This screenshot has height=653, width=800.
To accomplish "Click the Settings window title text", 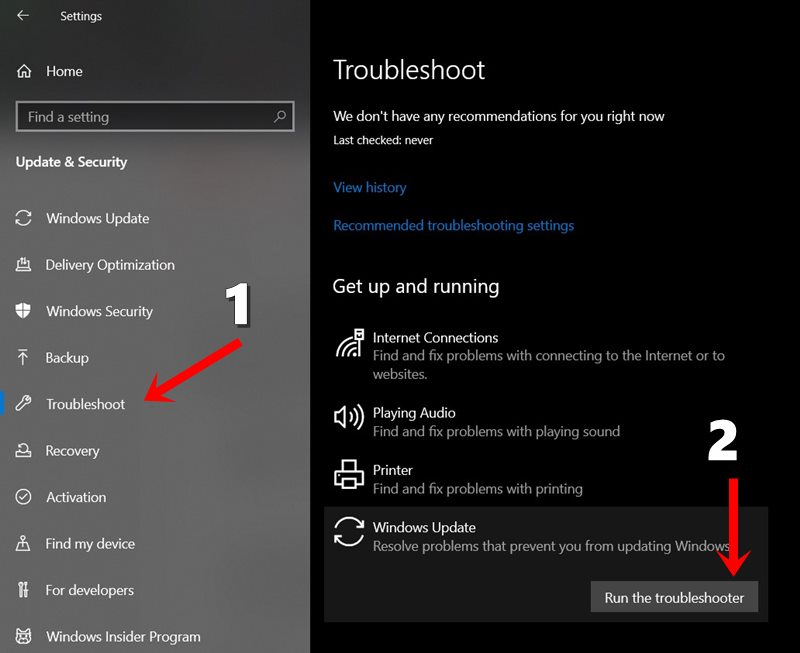I will [81, 16].
